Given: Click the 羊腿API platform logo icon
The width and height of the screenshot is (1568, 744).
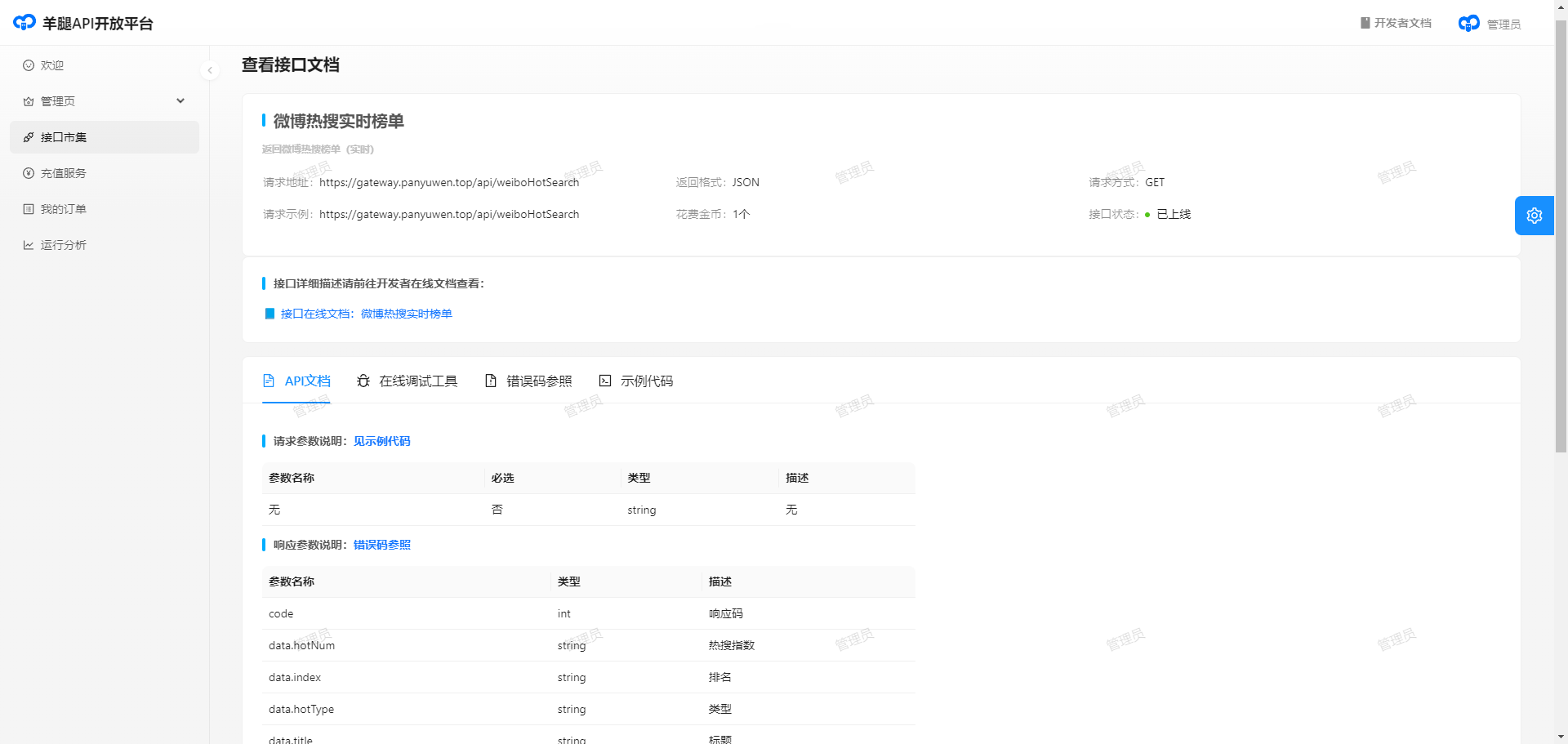Looking at the screenshot, I should coord(24,23).
